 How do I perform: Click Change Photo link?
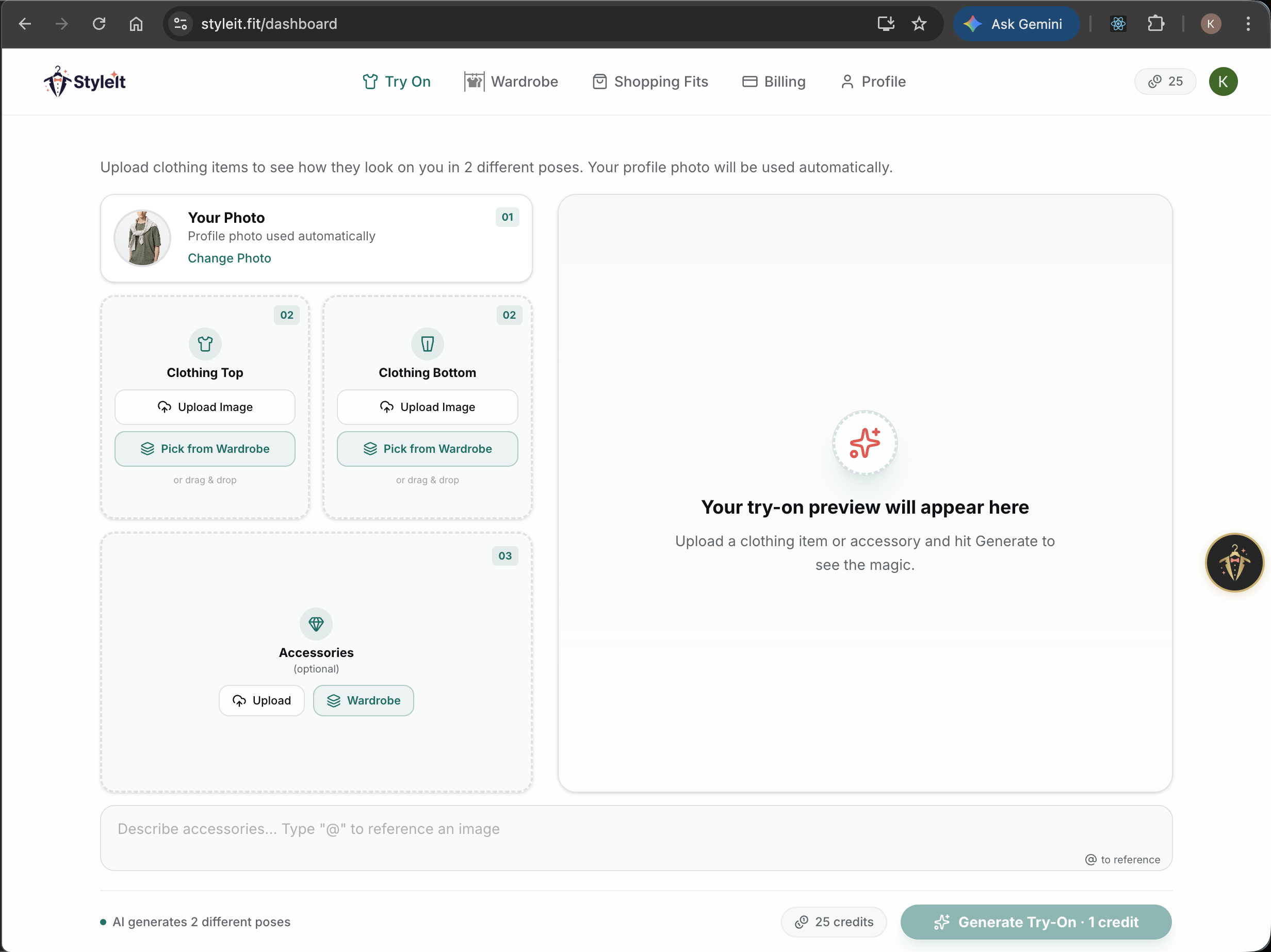tap(229, 258)
